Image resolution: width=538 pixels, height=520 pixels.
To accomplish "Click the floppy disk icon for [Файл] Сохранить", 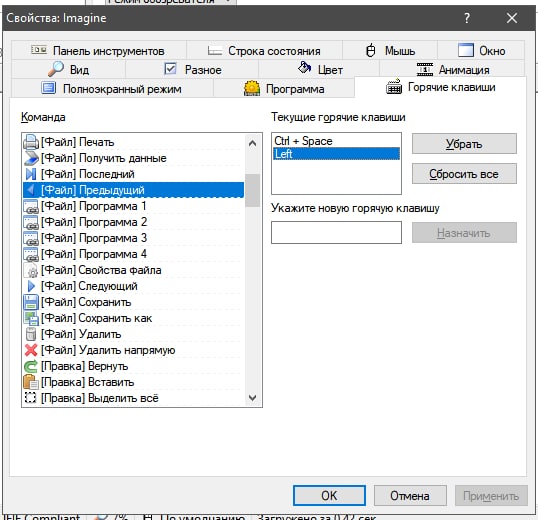I will 31,302.
